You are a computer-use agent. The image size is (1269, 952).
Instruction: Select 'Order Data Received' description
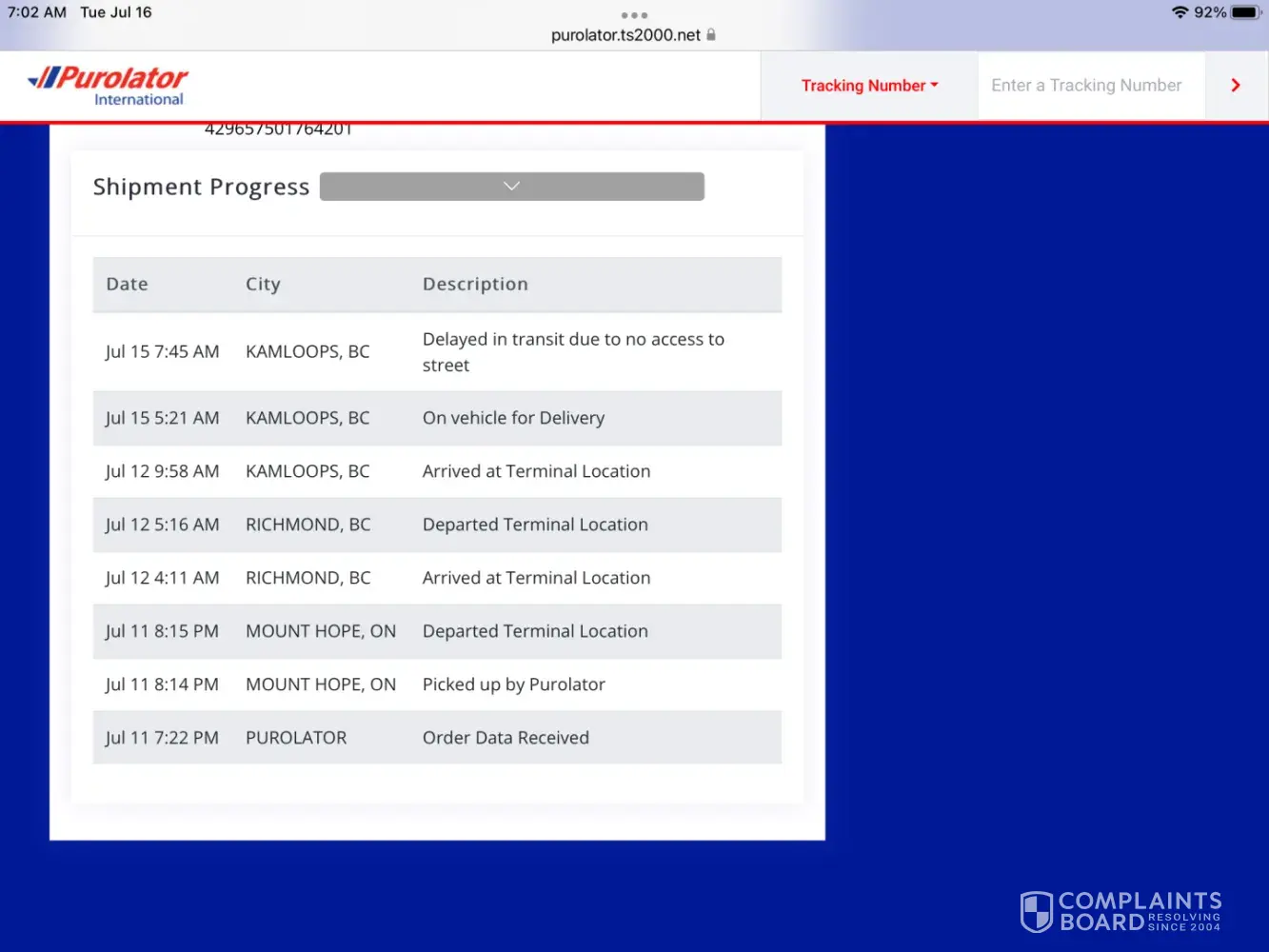coord(506,738)
